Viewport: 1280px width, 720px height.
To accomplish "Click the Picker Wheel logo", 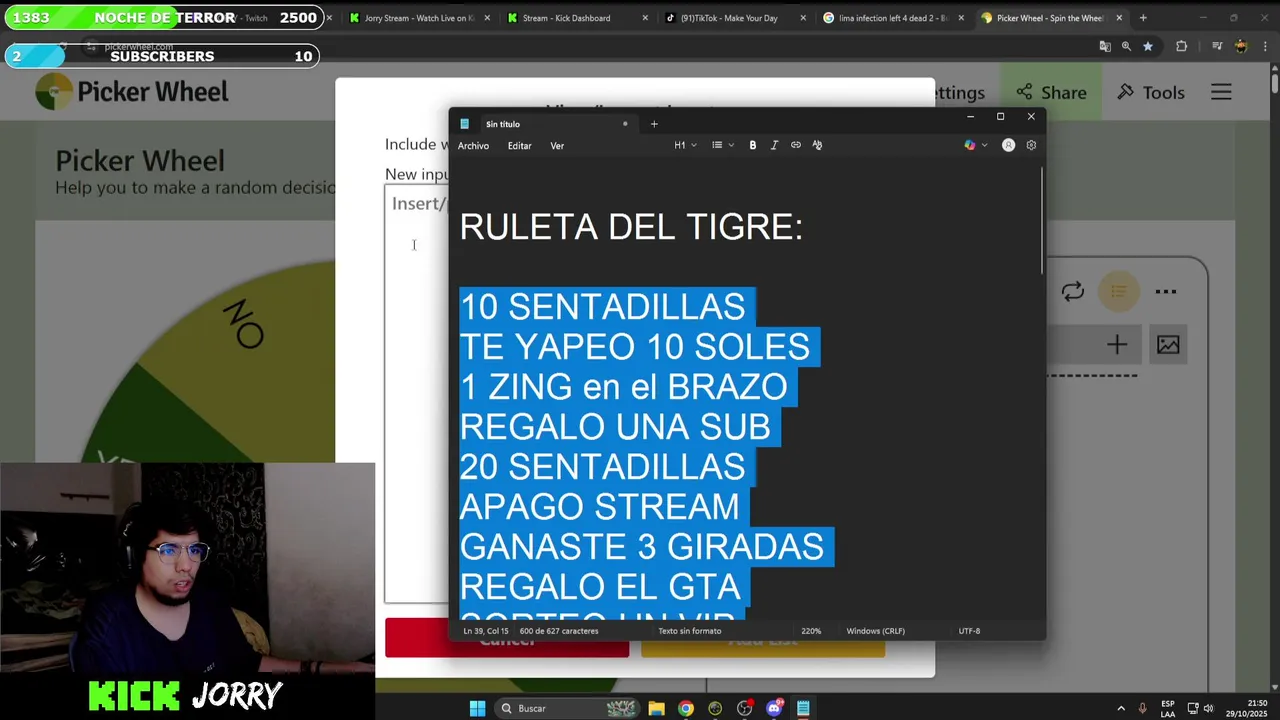I will point(132,92).
